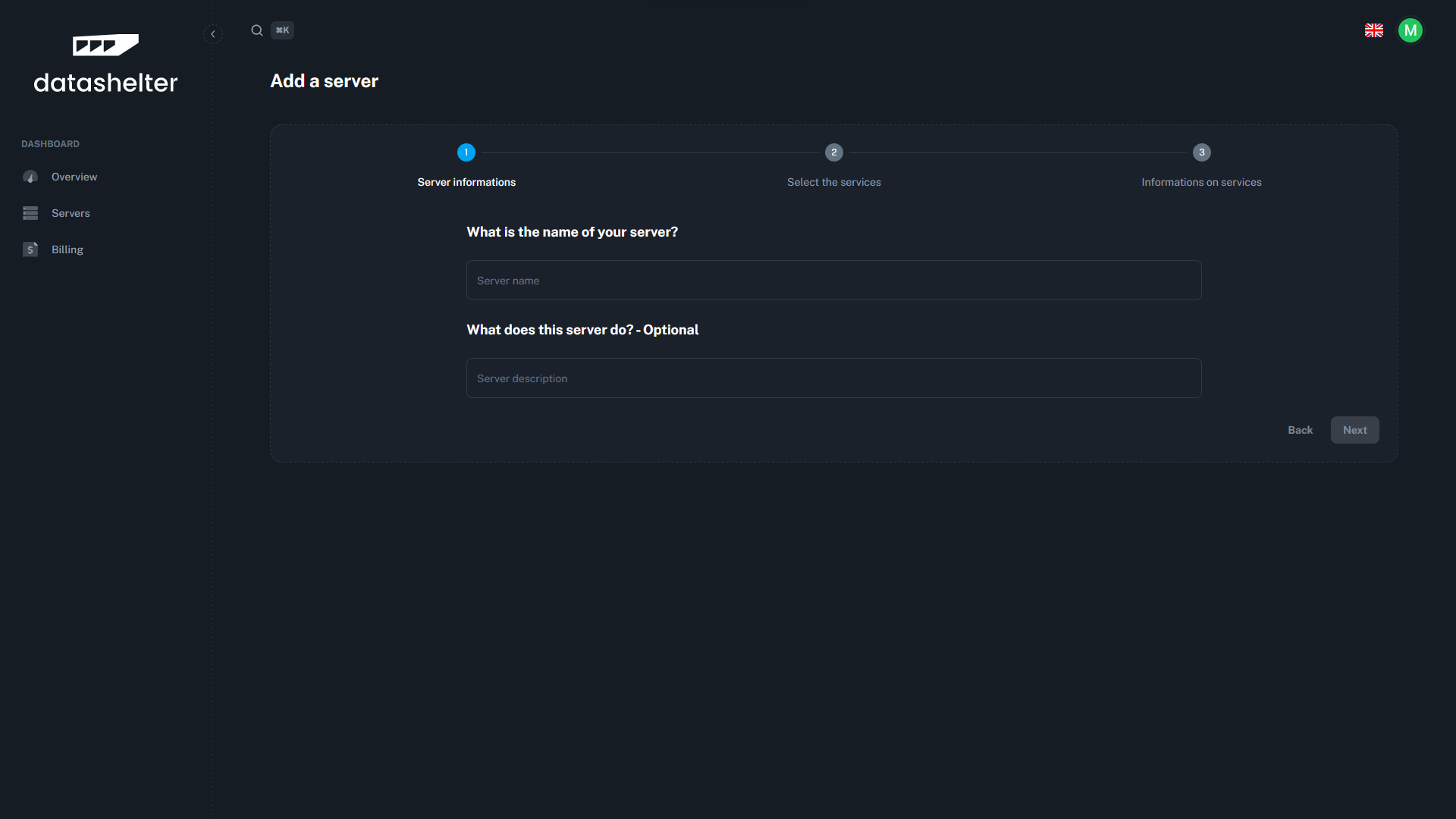Click the search icon in toolbar
This screenshot has width=1456, height=819.
click(x=257, y=30)
